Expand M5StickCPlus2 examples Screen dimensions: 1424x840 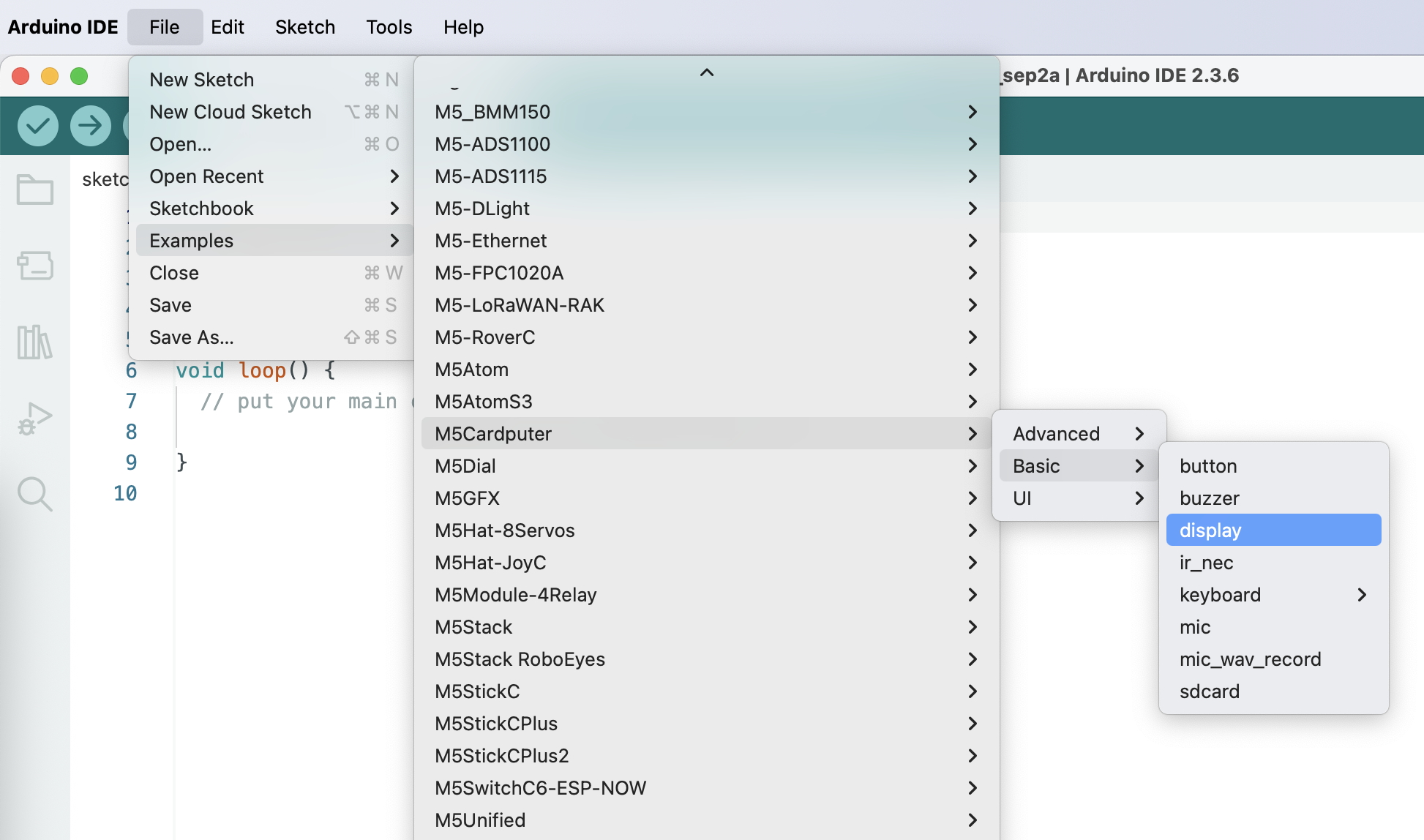(706, 756)
